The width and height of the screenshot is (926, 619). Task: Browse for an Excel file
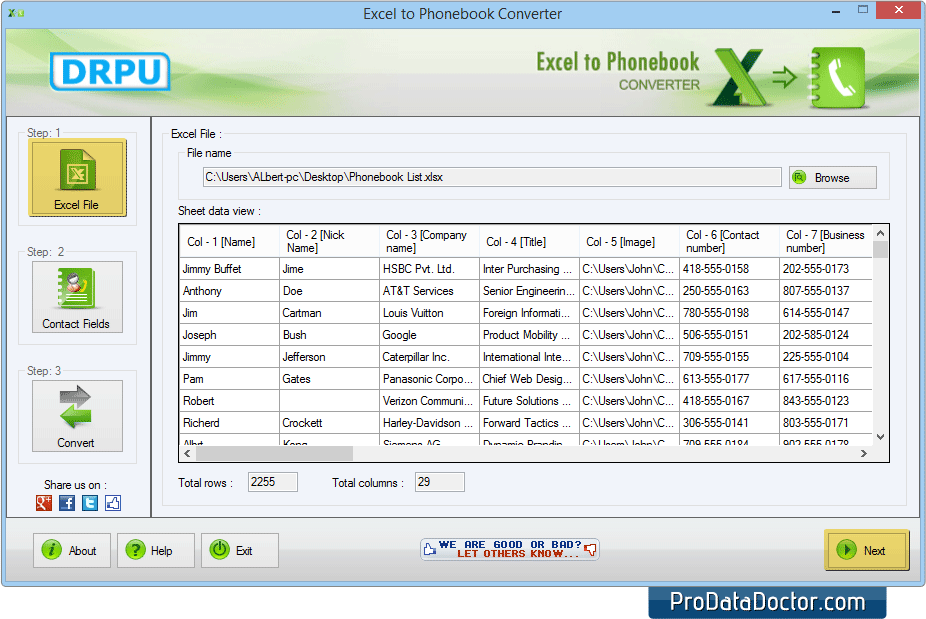point(832,178)
